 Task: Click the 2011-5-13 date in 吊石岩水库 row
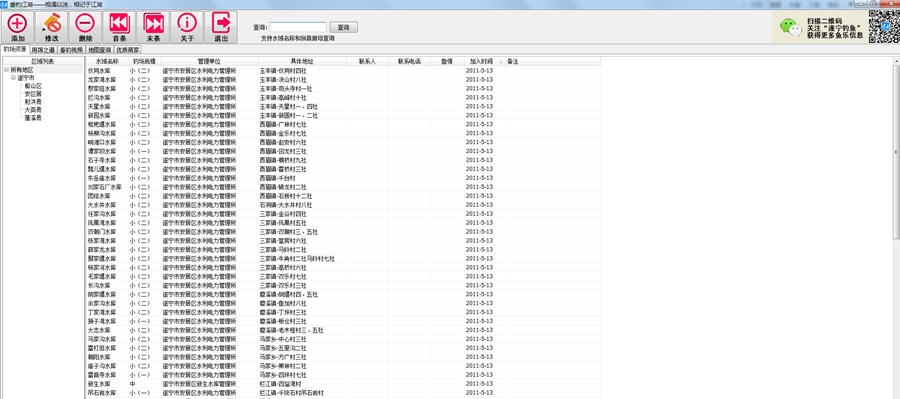click(479, 393)
